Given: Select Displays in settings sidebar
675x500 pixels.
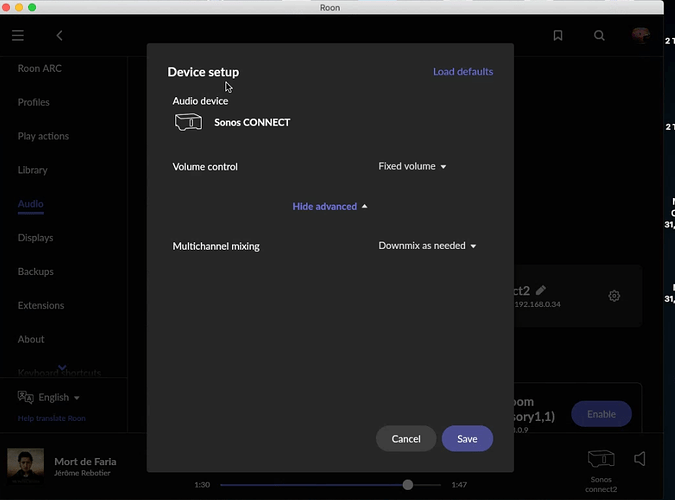Looking at the screenshot, I should click(35, 238).
